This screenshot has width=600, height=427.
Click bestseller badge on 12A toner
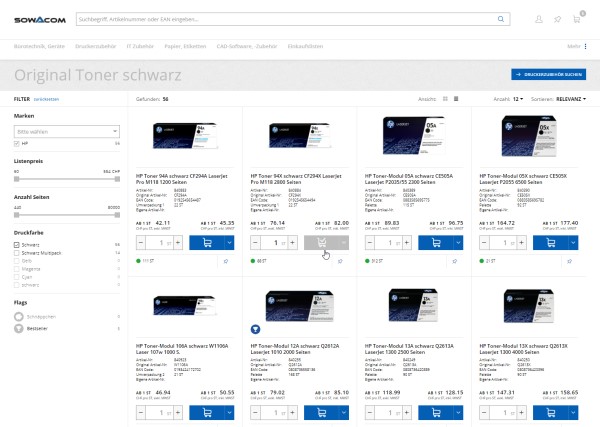255,329
